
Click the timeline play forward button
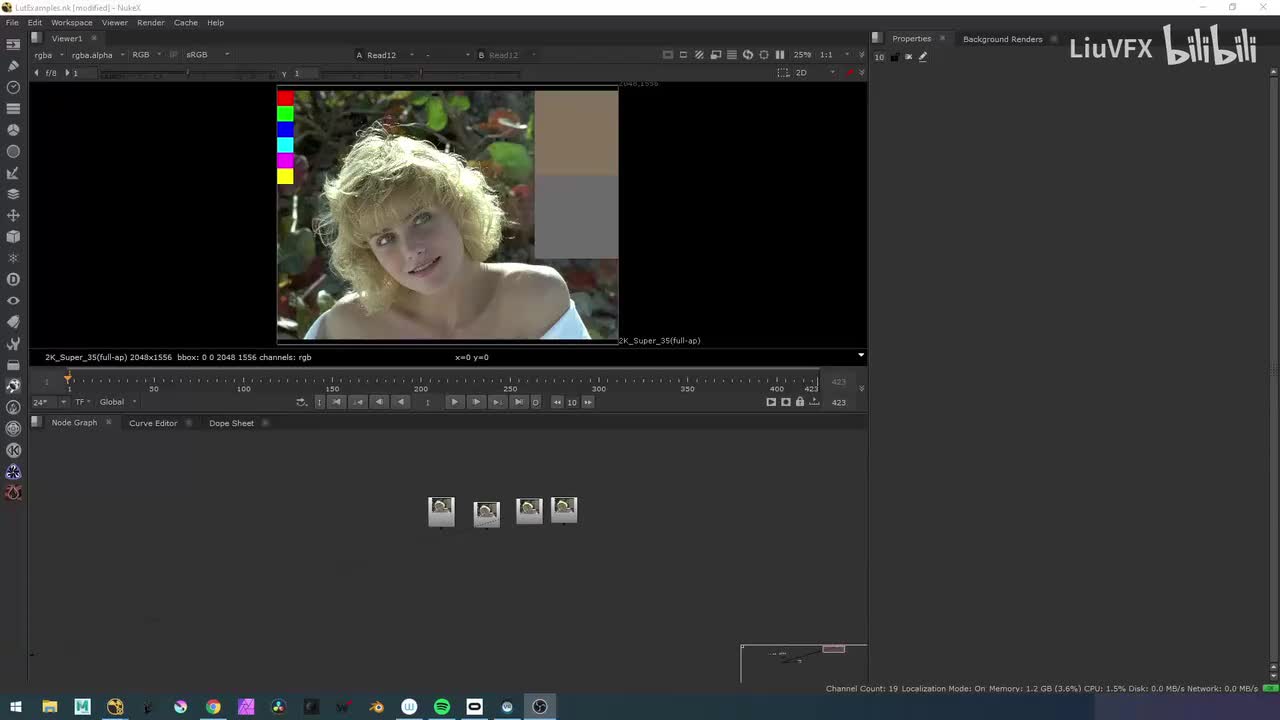(454, 402)
